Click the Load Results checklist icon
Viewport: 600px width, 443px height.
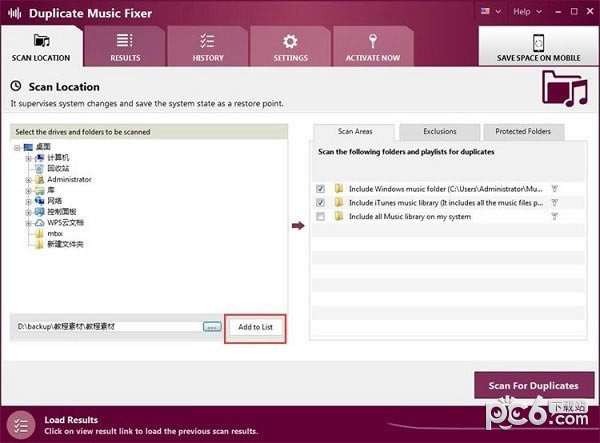pyautogui.click(x=22, y=424)
